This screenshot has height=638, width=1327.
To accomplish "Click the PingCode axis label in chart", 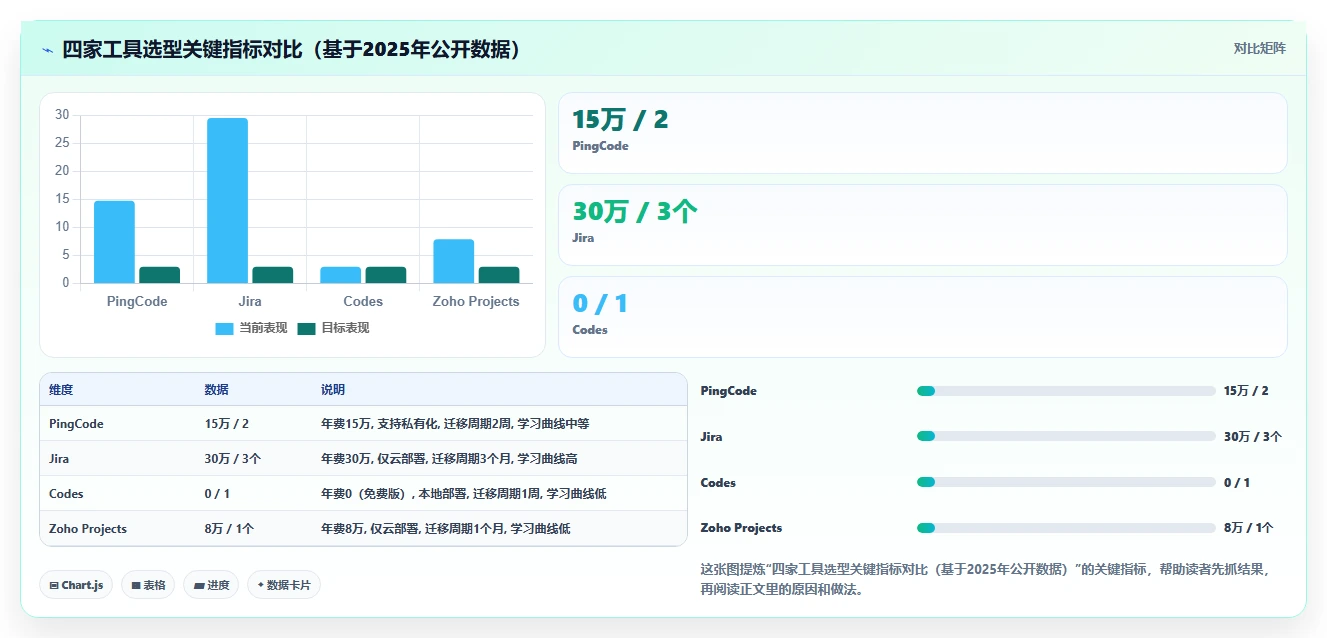I will click(x=137, y=301).
